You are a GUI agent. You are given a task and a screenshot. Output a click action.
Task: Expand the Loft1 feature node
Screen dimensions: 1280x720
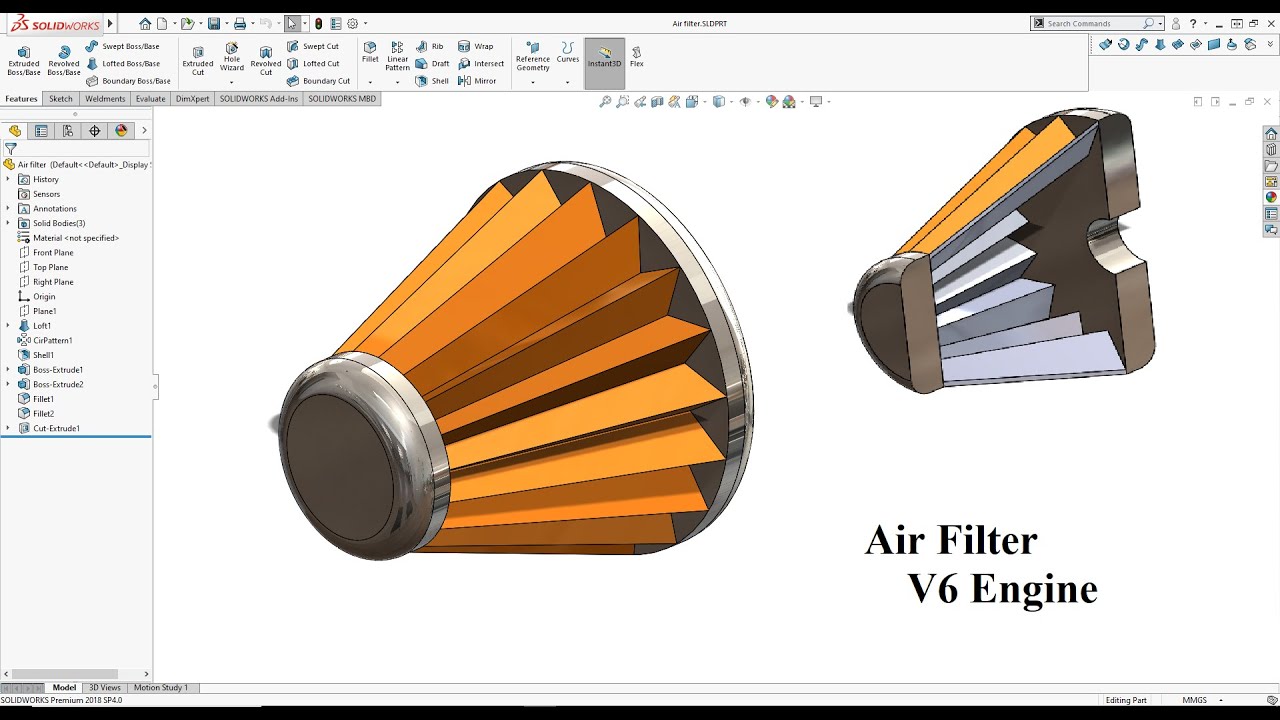click(8, 326)
